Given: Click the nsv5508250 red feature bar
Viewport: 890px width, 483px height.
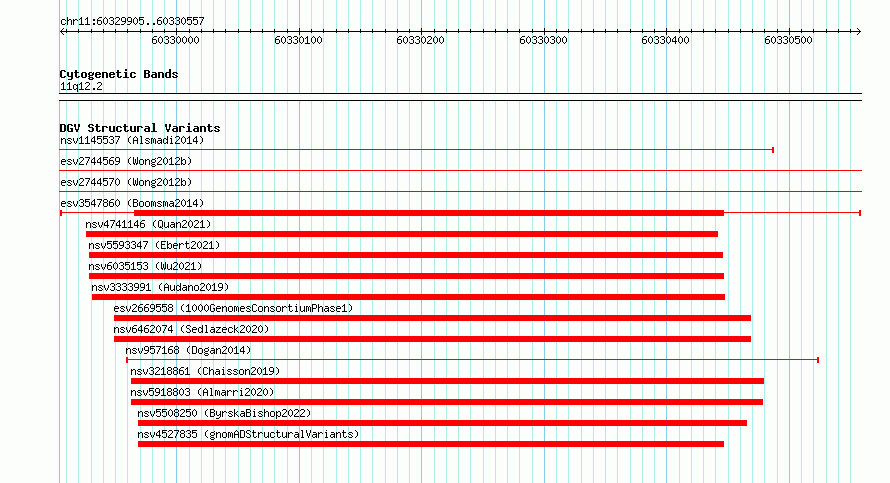Looking at the screenshot, I should coord(442,423).
